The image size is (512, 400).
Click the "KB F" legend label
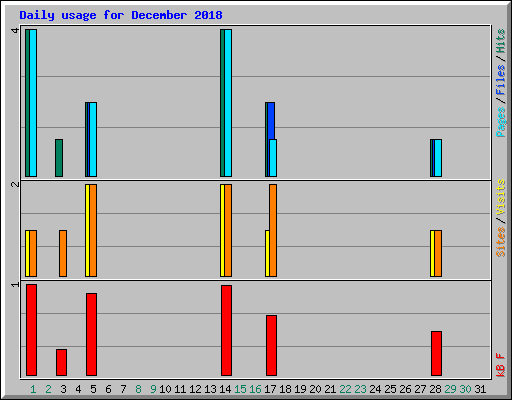500,365
